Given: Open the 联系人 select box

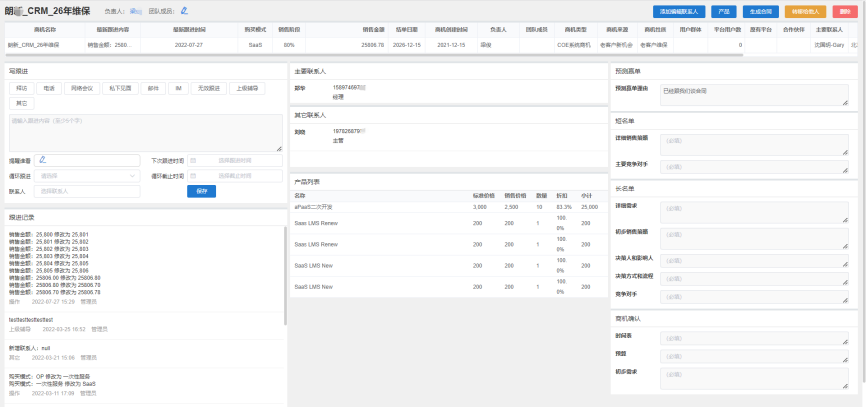Looking at the screenshot, I should 87,191.
